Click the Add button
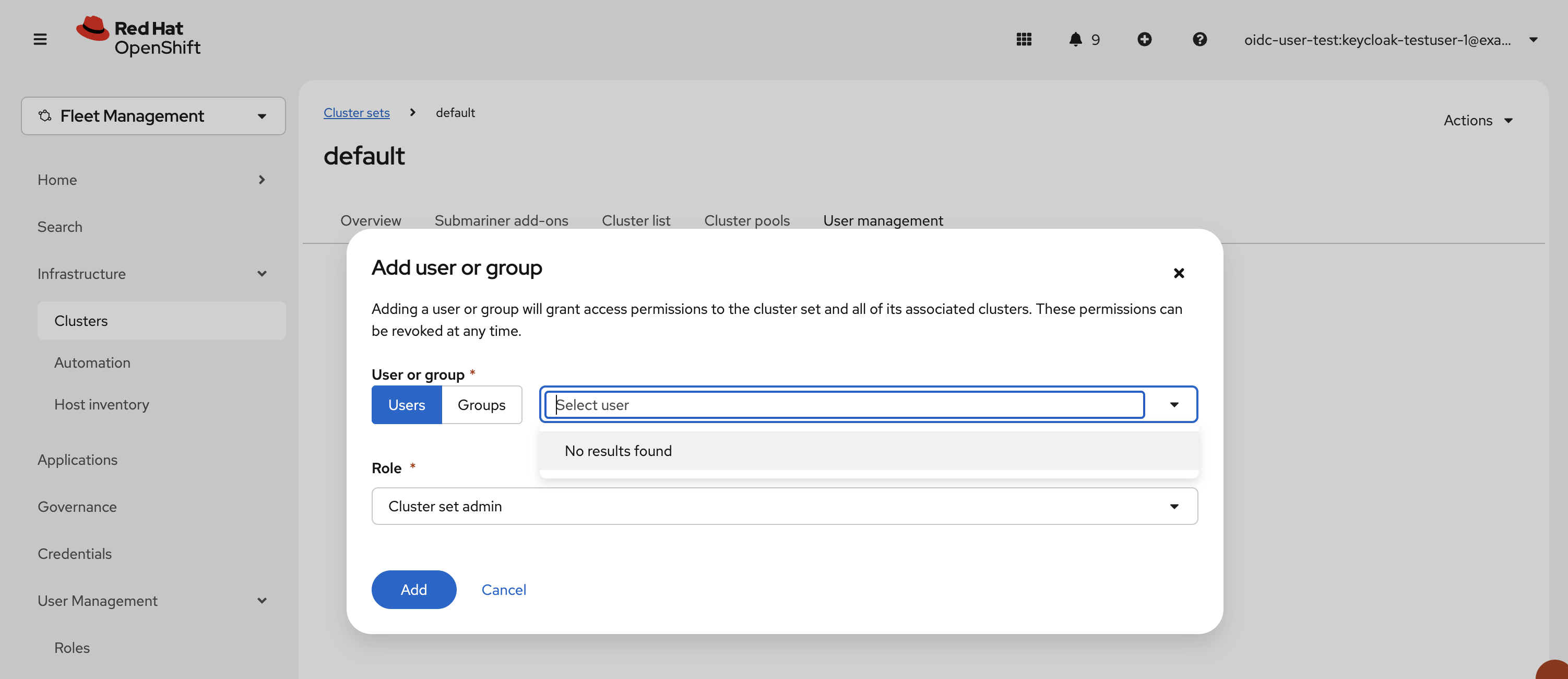Screen dimensions: 1568x679 click(413, 590)
